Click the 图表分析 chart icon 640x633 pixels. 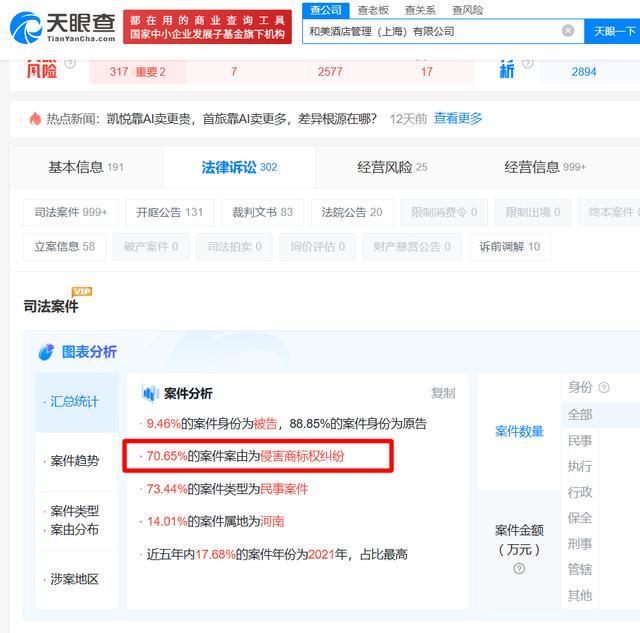[x=46, y=352]
